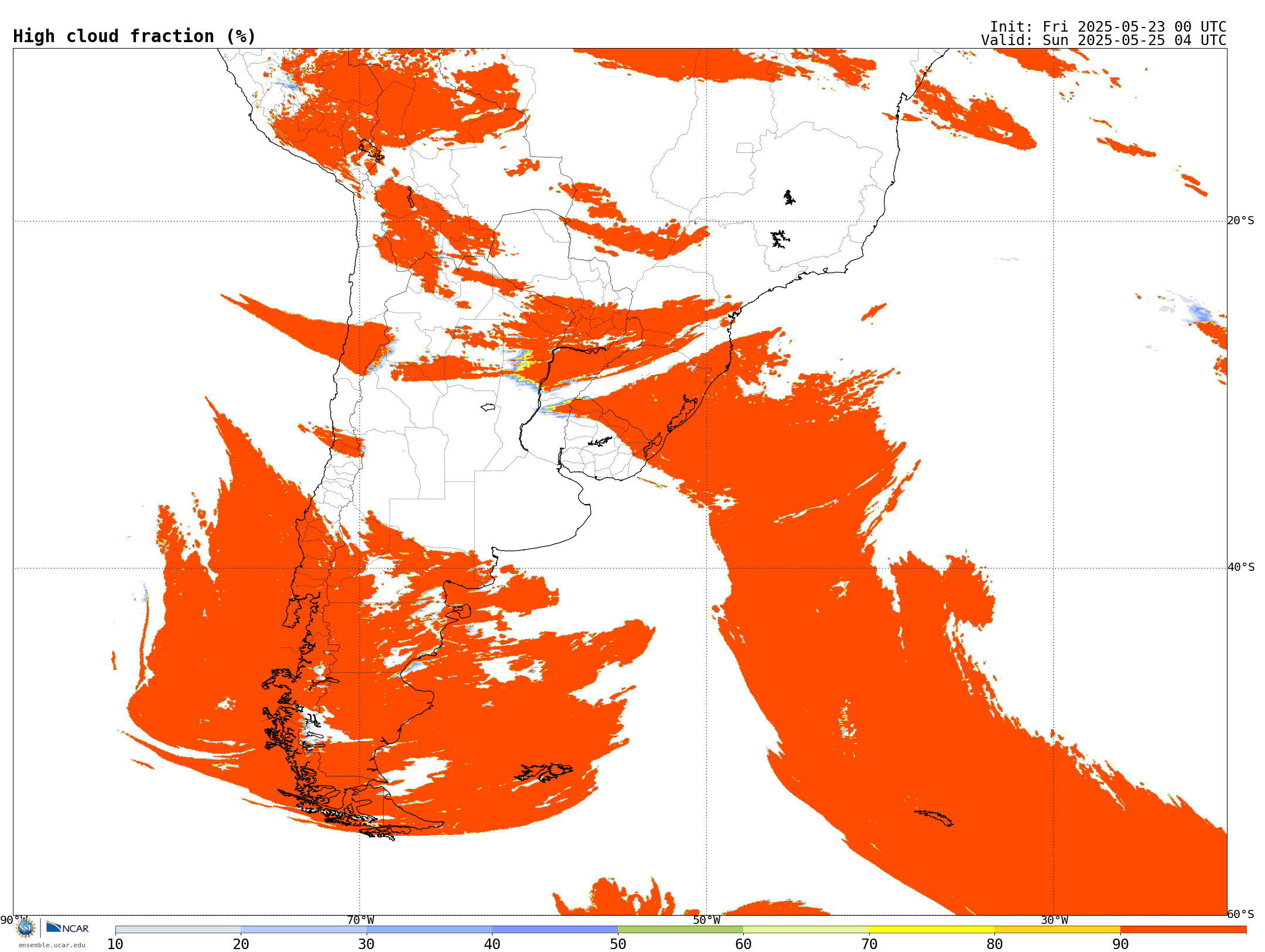Pick the 10–20 pale gray colorbar segment
1265x952 pixels.
click(178, 930)
